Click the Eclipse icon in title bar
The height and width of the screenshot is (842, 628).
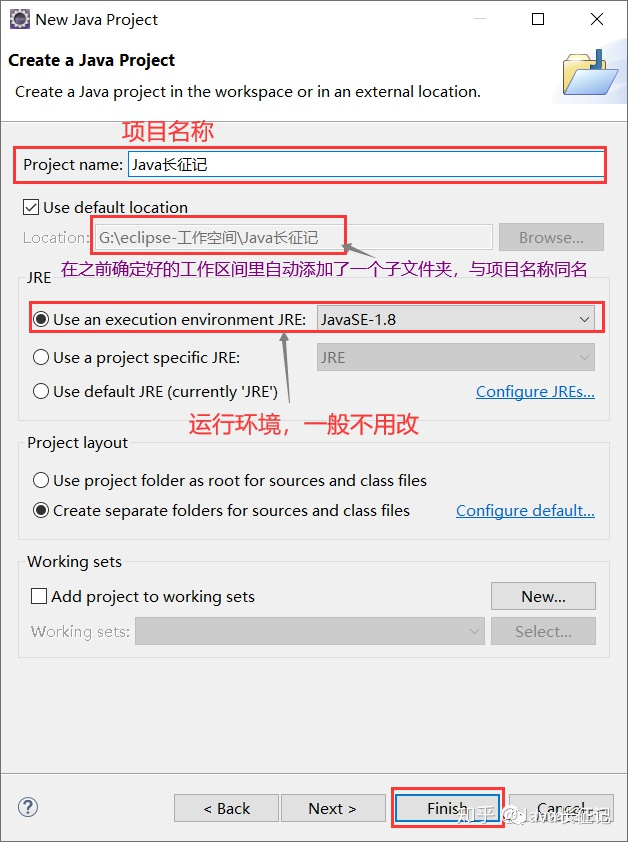coord(20,19)
